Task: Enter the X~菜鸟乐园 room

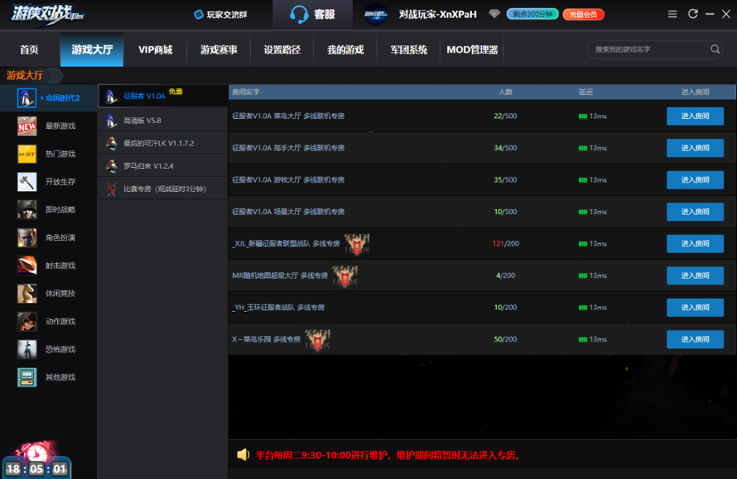Action: click(695, 339)
